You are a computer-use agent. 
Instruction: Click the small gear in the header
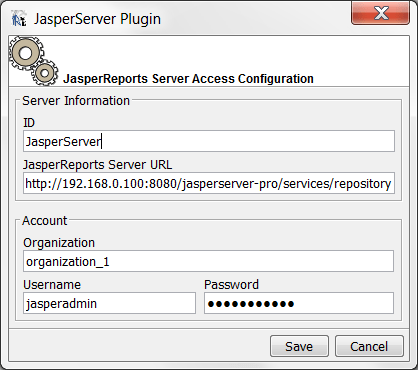(x=45, y=72)
